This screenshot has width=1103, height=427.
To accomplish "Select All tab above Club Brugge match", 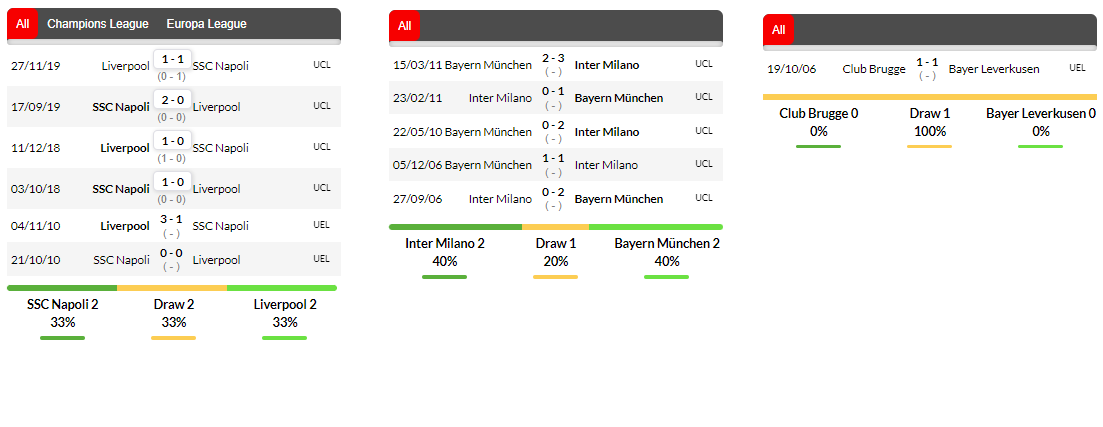I will click(778, 30).
